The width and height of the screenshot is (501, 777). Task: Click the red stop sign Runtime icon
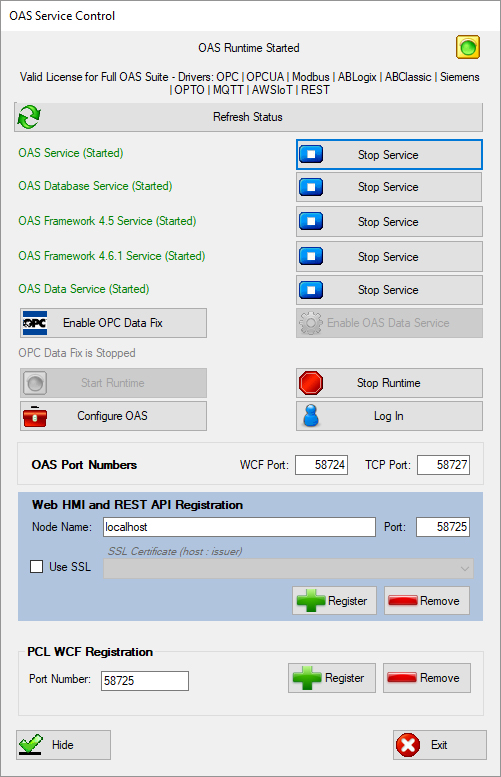click(311, 383)
